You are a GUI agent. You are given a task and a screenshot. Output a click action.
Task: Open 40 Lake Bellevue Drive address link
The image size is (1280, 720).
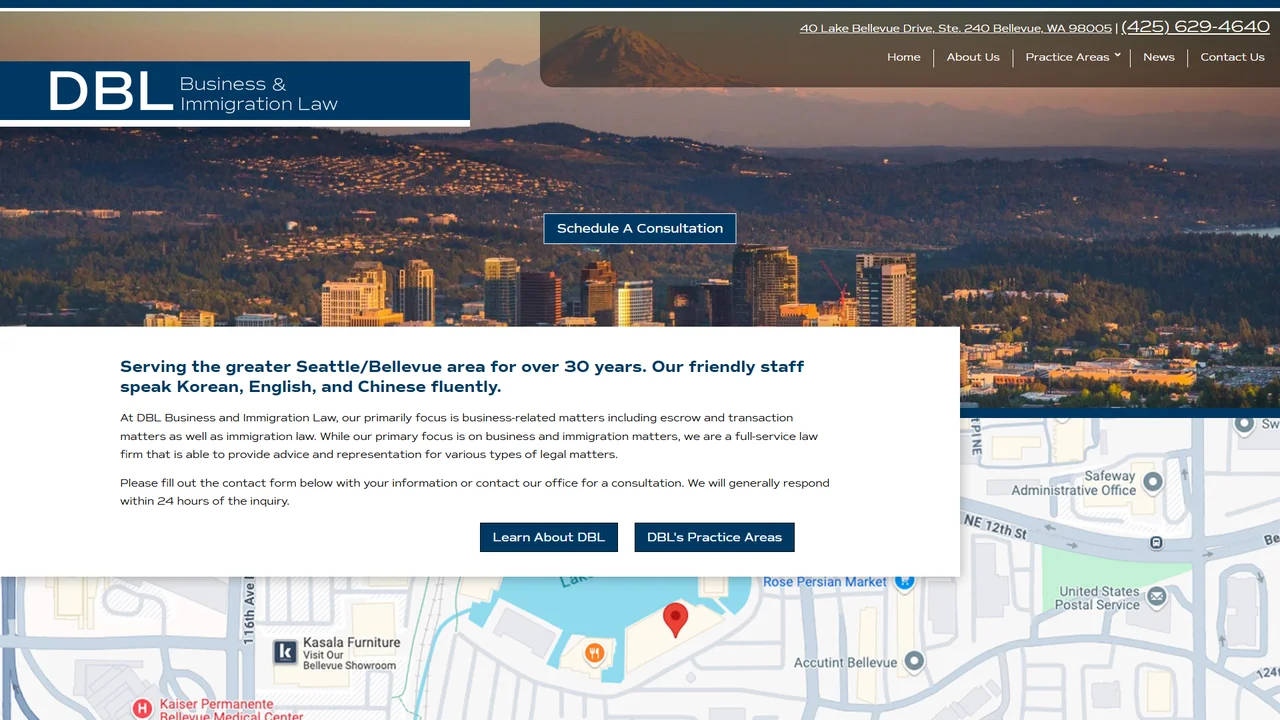click(956, 28)
